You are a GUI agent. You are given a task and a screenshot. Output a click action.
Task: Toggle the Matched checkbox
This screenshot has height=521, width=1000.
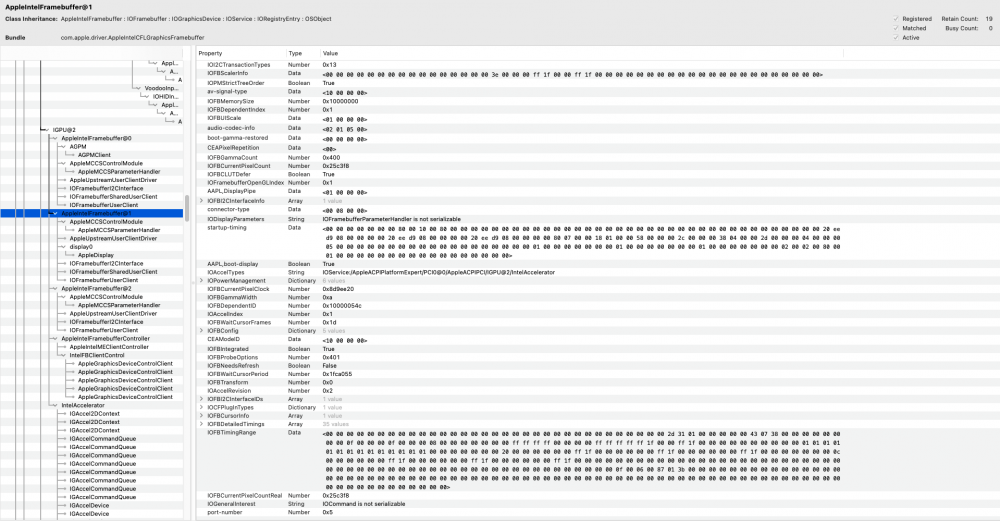[x=896, y=28]
